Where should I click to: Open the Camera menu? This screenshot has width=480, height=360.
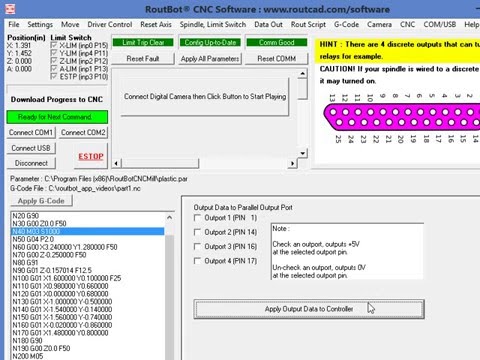click(x=379, y=25)
